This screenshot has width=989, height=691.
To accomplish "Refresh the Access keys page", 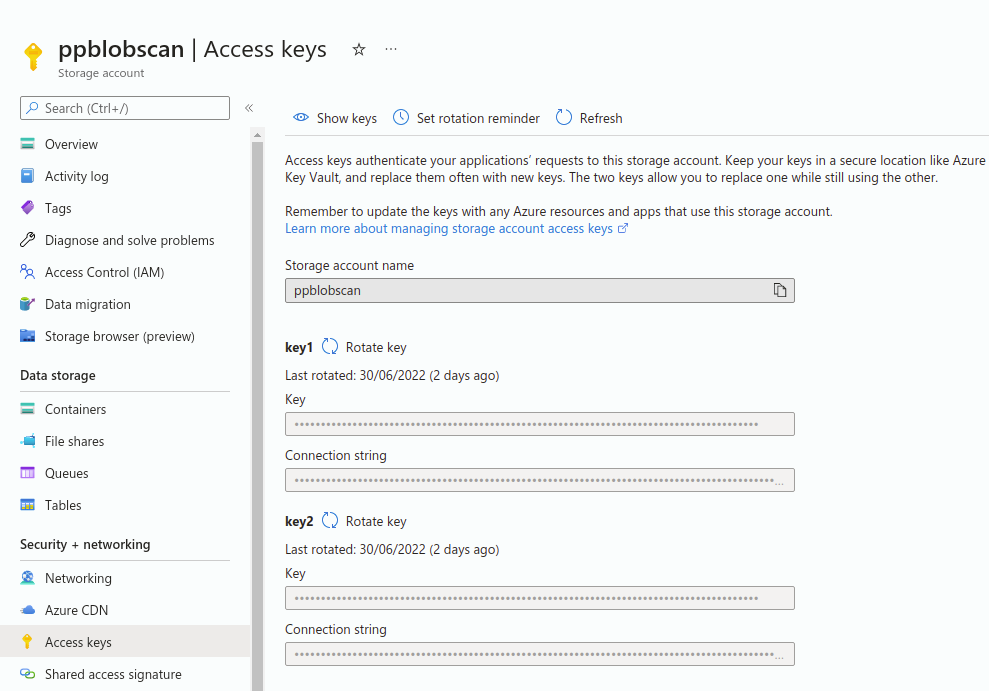I will click(589, 118).
